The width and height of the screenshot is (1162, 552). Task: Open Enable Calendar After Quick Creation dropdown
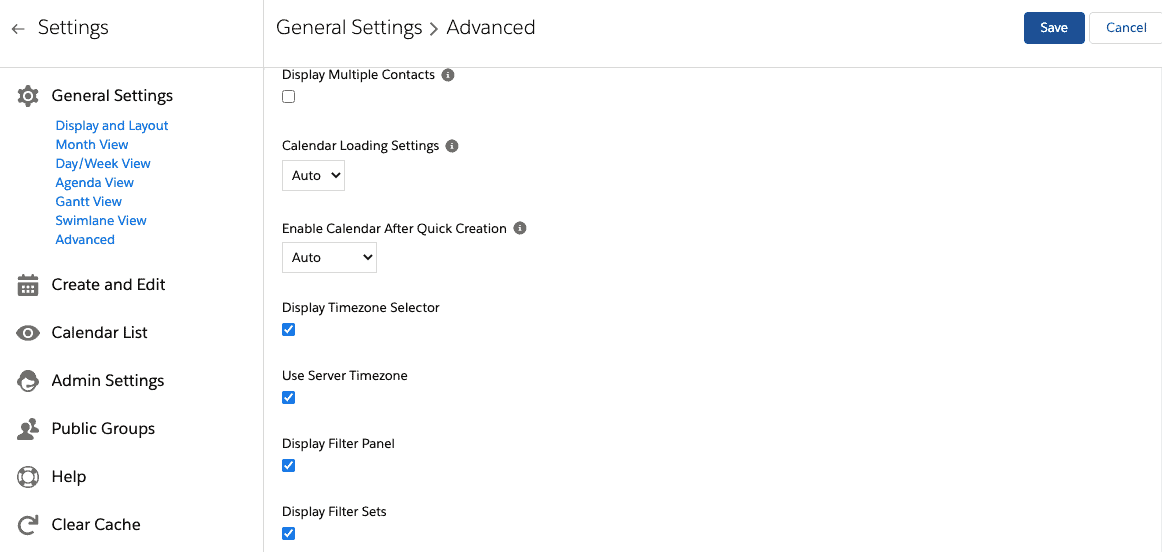click(329, 257)
